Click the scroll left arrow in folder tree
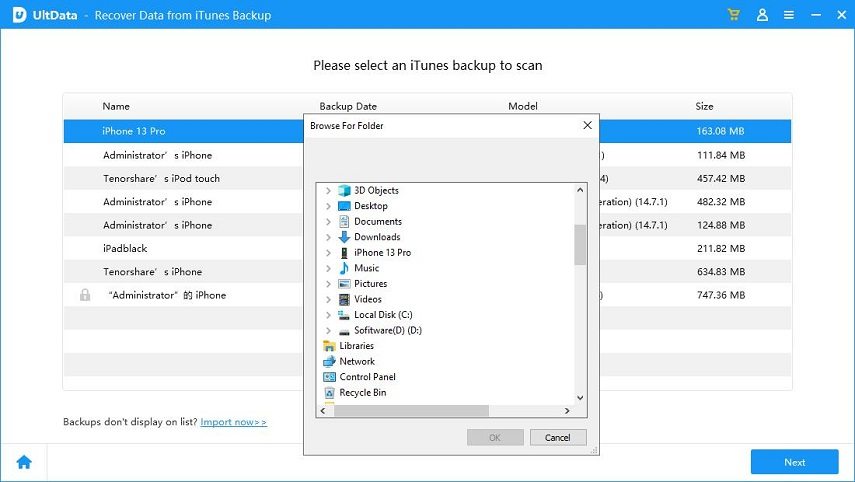855x482 pixels. click(x=323, y=411)
